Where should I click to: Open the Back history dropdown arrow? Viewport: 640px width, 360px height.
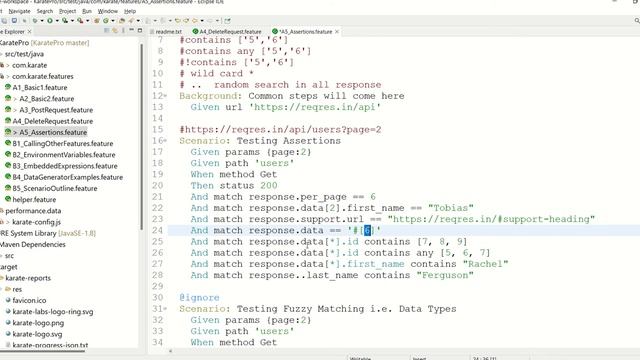(x=202, y=20)
